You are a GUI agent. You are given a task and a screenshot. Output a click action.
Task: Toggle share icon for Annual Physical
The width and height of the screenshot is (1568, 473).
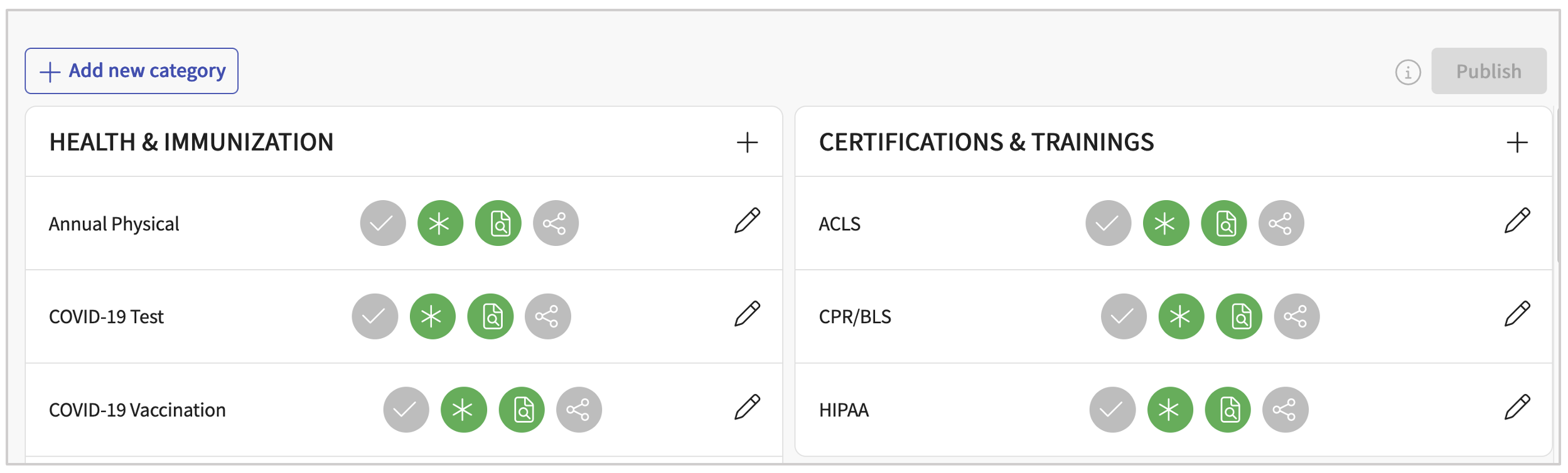tap(556, 223)
